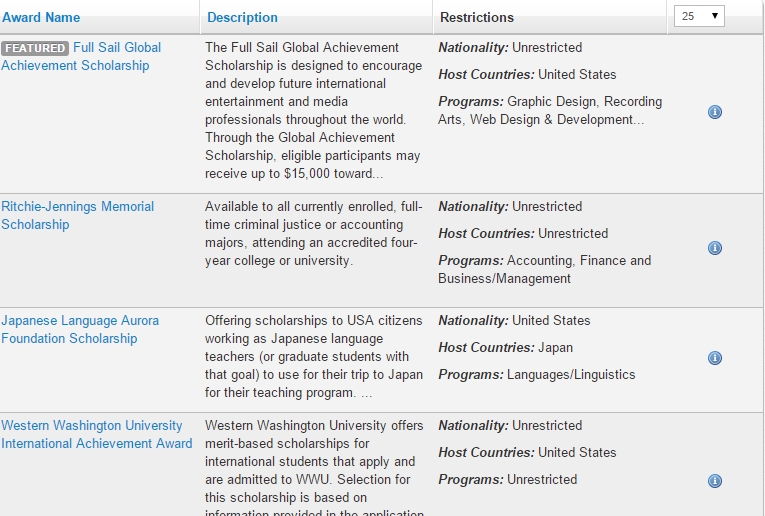Sort by Award Name column header
765x516 pixels.
(41, 17)
